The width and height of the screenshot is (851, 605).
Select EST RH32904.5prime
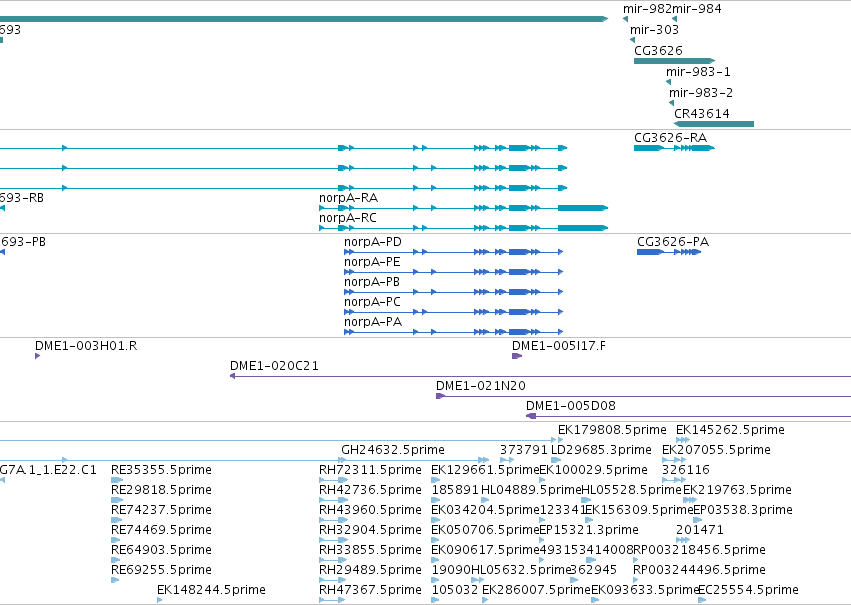pyautogui.click(x=370, y=531)
